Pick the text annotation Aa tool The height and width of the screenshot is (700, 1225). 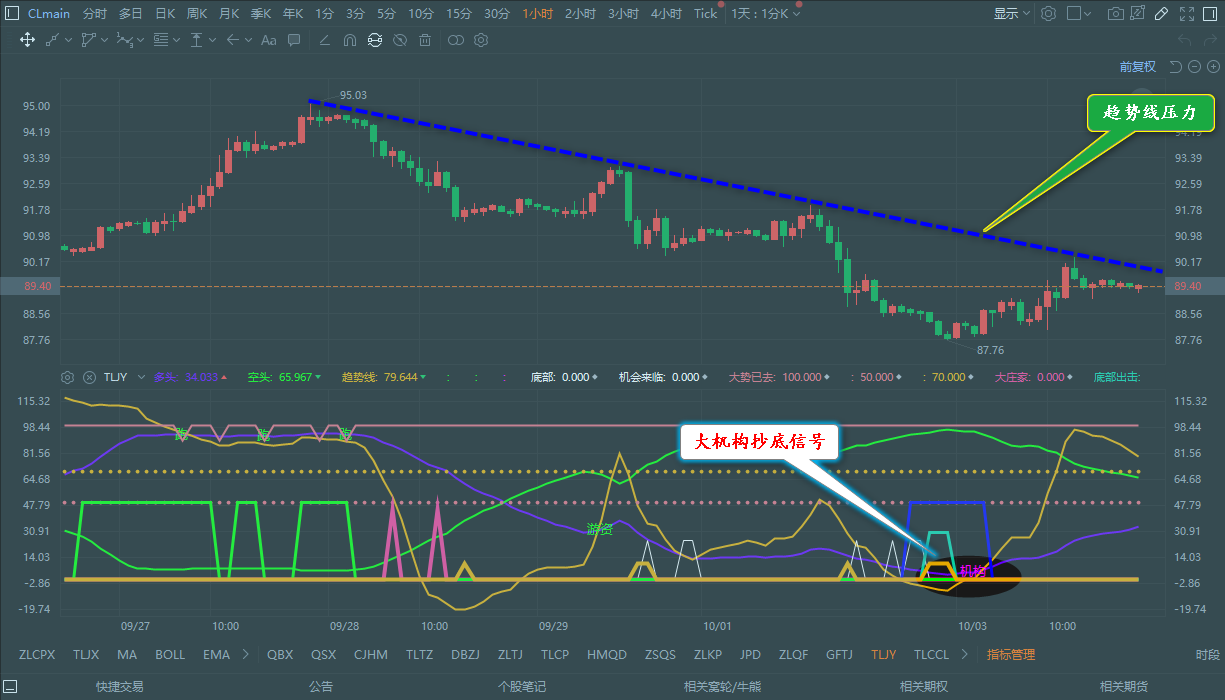tap(268, 40)
